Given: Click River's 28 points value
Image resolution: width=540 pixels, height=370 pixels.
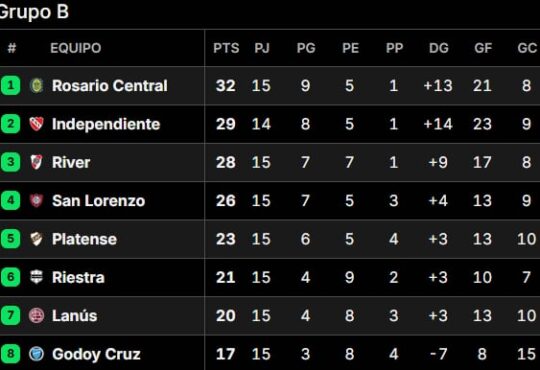Looking at the screenshot, I should (226, 162).
